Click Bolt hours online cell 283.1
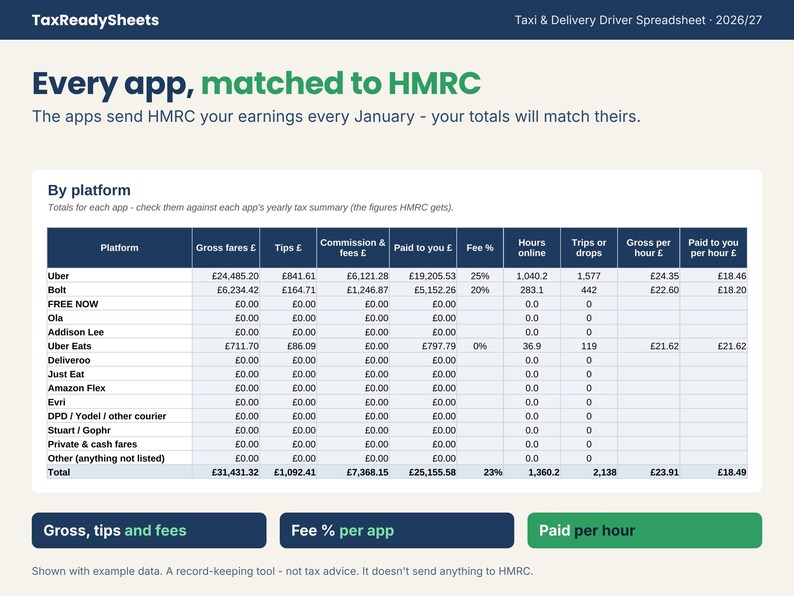The width and height of the screenshot is (794, 596). click(532, 290)
